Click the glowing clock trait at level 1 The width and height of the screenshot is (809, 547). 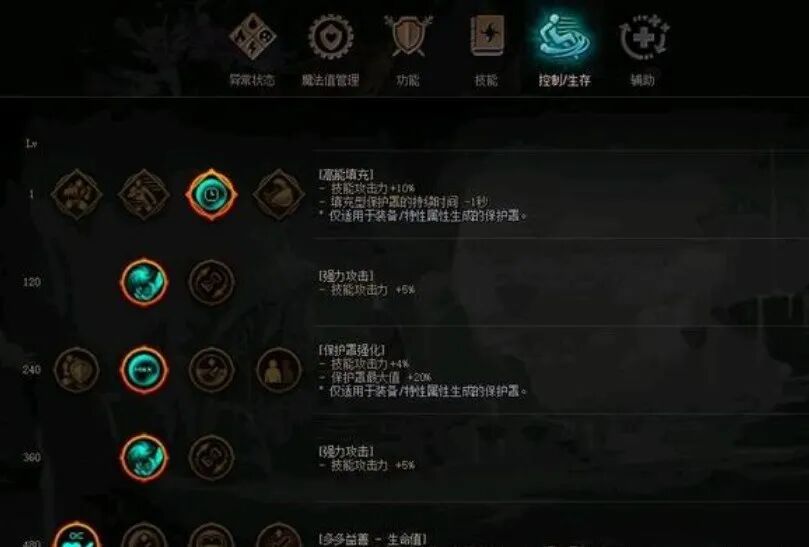tap(212, 195)
